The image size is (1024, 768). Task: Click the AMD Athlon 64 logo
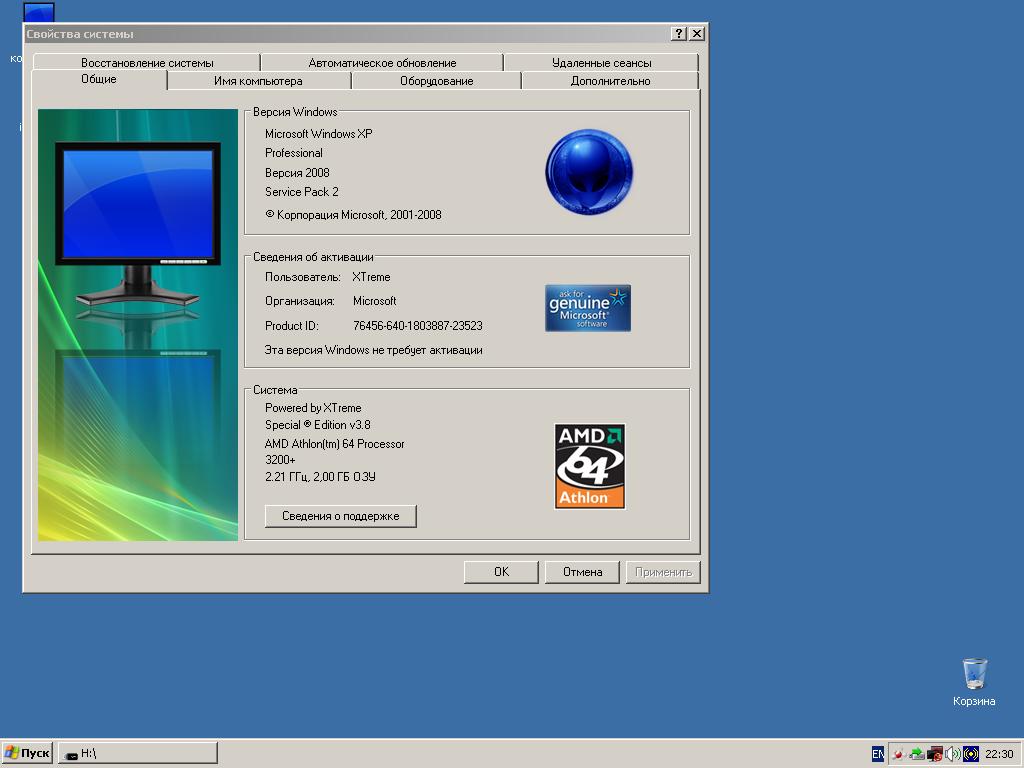(x=590, y=466)
